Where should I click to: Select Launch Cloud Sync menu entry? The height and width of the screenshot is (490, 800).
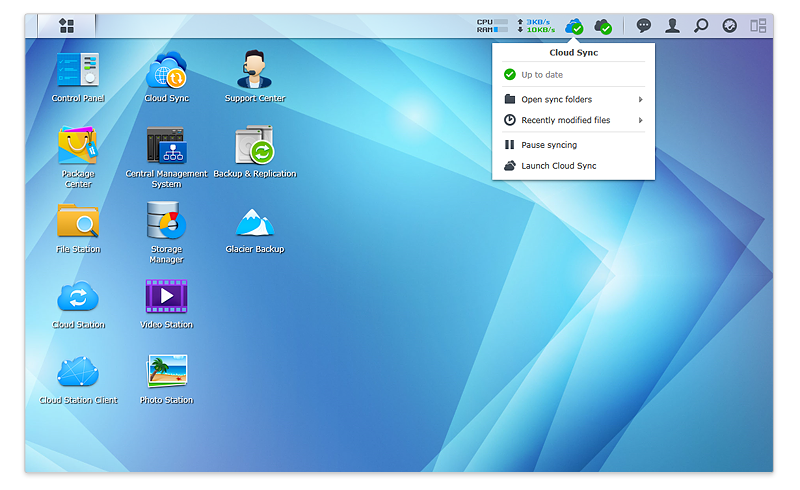[x=558, y=166]
